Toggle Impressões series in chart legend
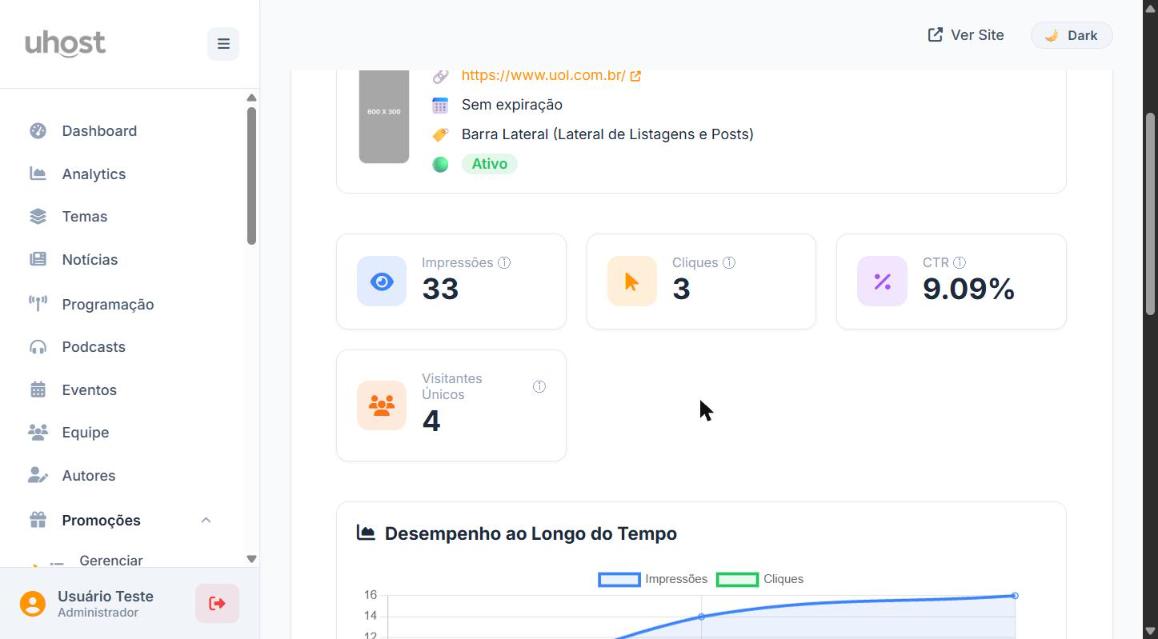Screen dimensions: 1158x639 653,579
